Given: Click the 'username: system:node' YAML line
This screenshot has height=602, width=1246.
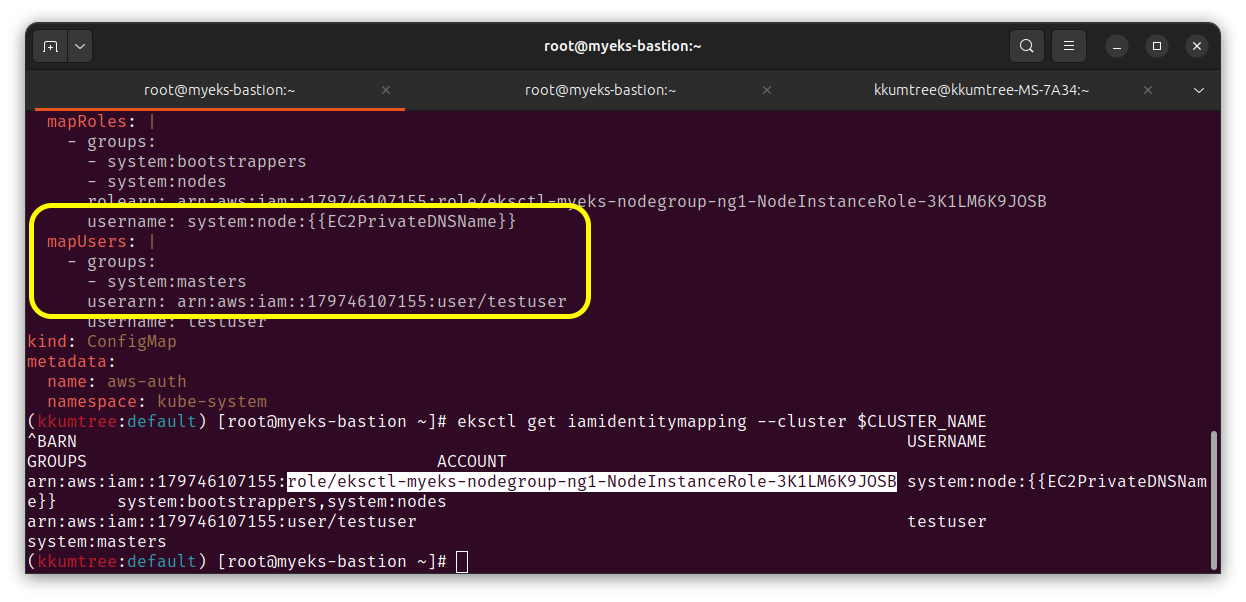Looking at the screenshot, I should [302, 221].
